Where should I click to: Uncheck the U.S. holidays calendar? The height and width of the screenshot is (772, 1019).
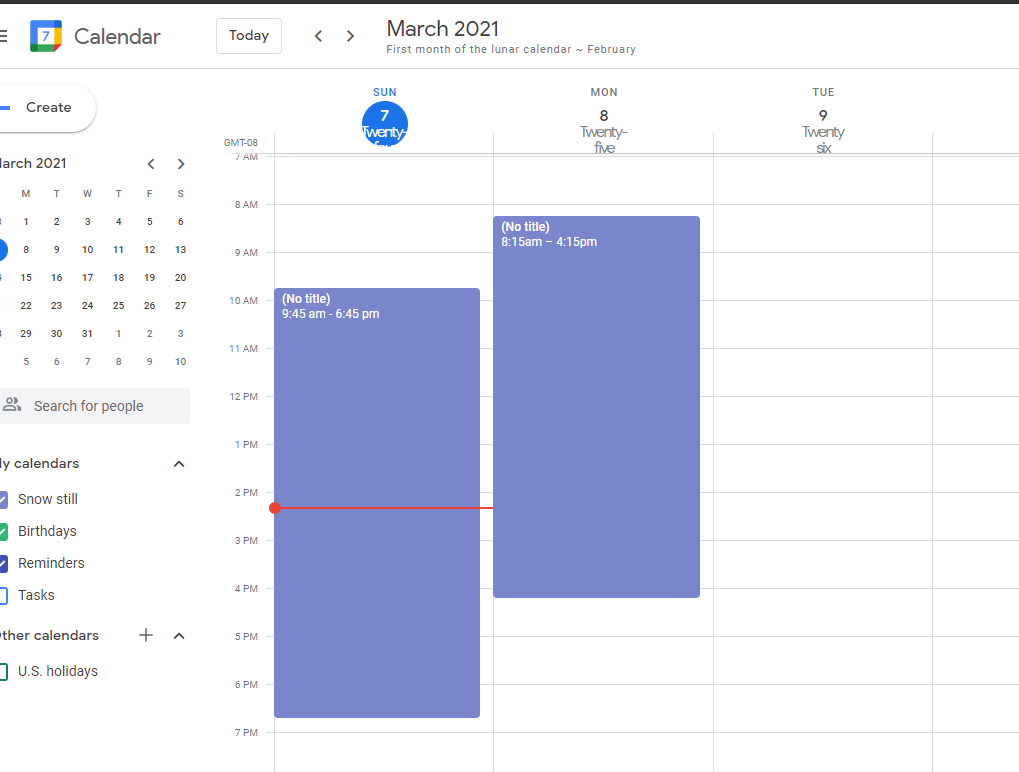(x=3, y=670)
